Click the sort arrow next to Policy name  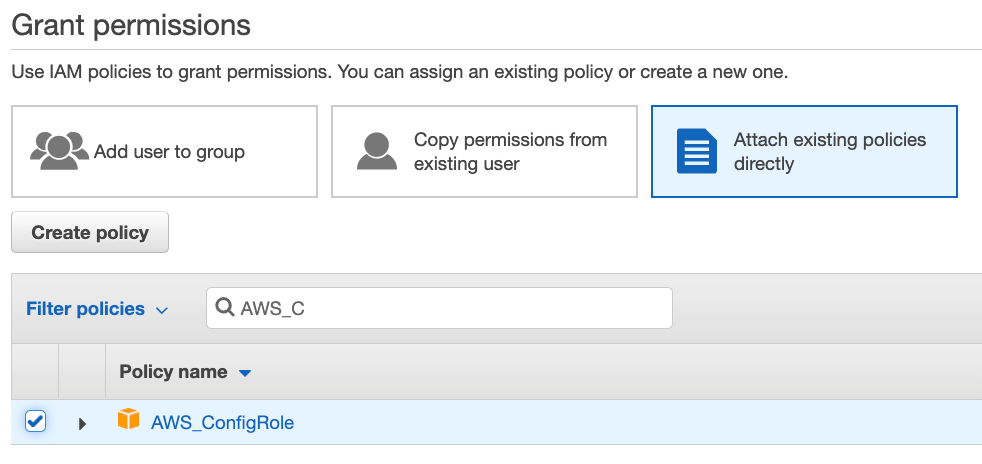pos(245,373)
